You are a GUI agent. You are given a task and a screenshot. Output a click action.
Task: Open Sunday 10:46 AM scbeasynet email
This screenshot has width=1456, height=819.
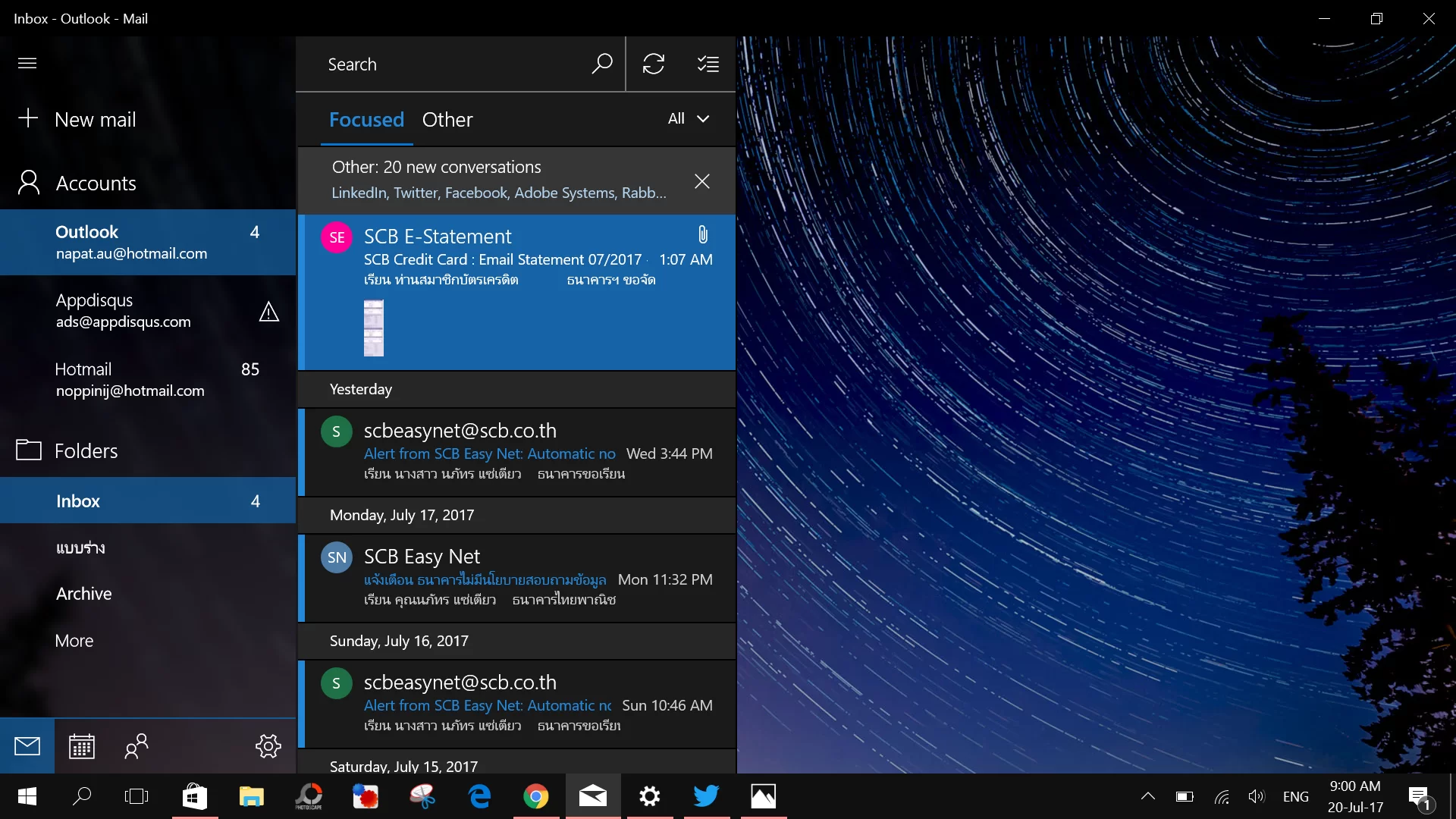coord(517,704)
